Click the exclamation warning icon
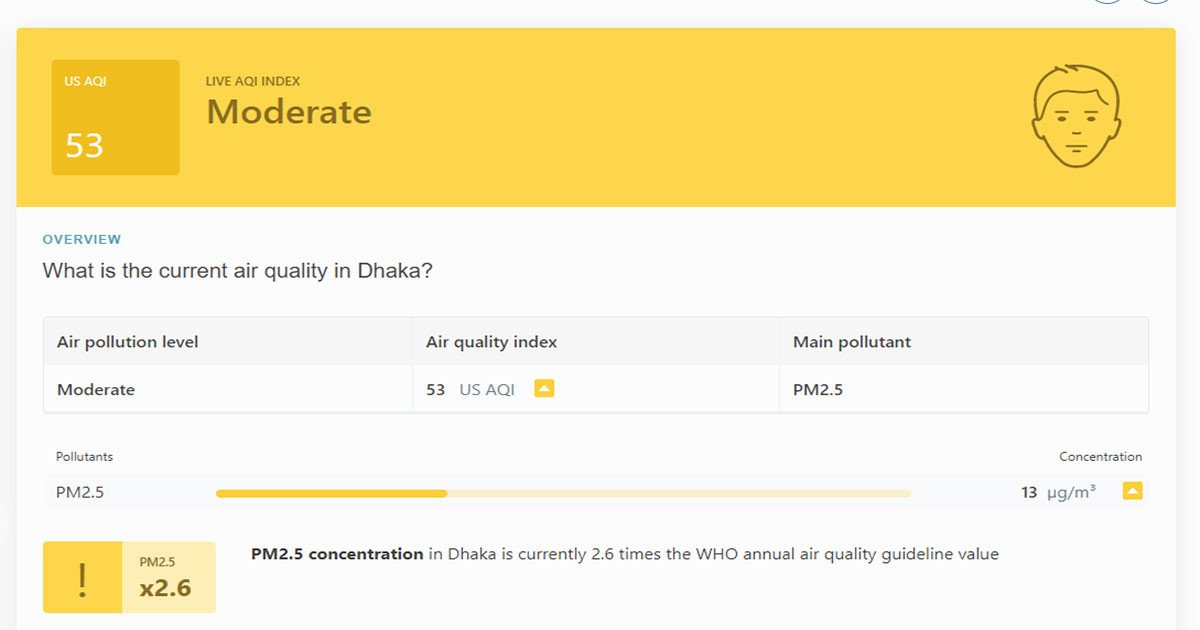 click(84, 577)
